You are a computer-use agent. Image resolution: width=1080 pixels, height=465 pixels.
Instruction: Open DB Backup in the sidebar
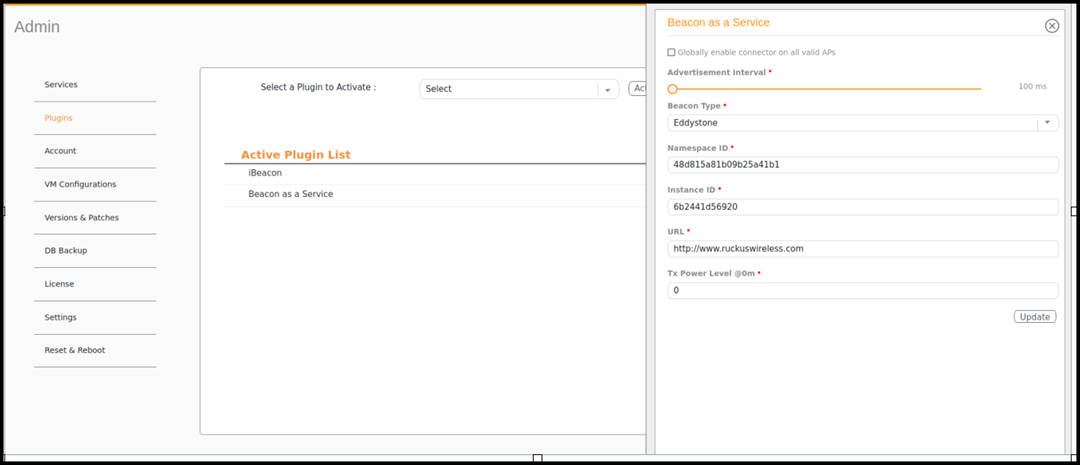point(66,251)
